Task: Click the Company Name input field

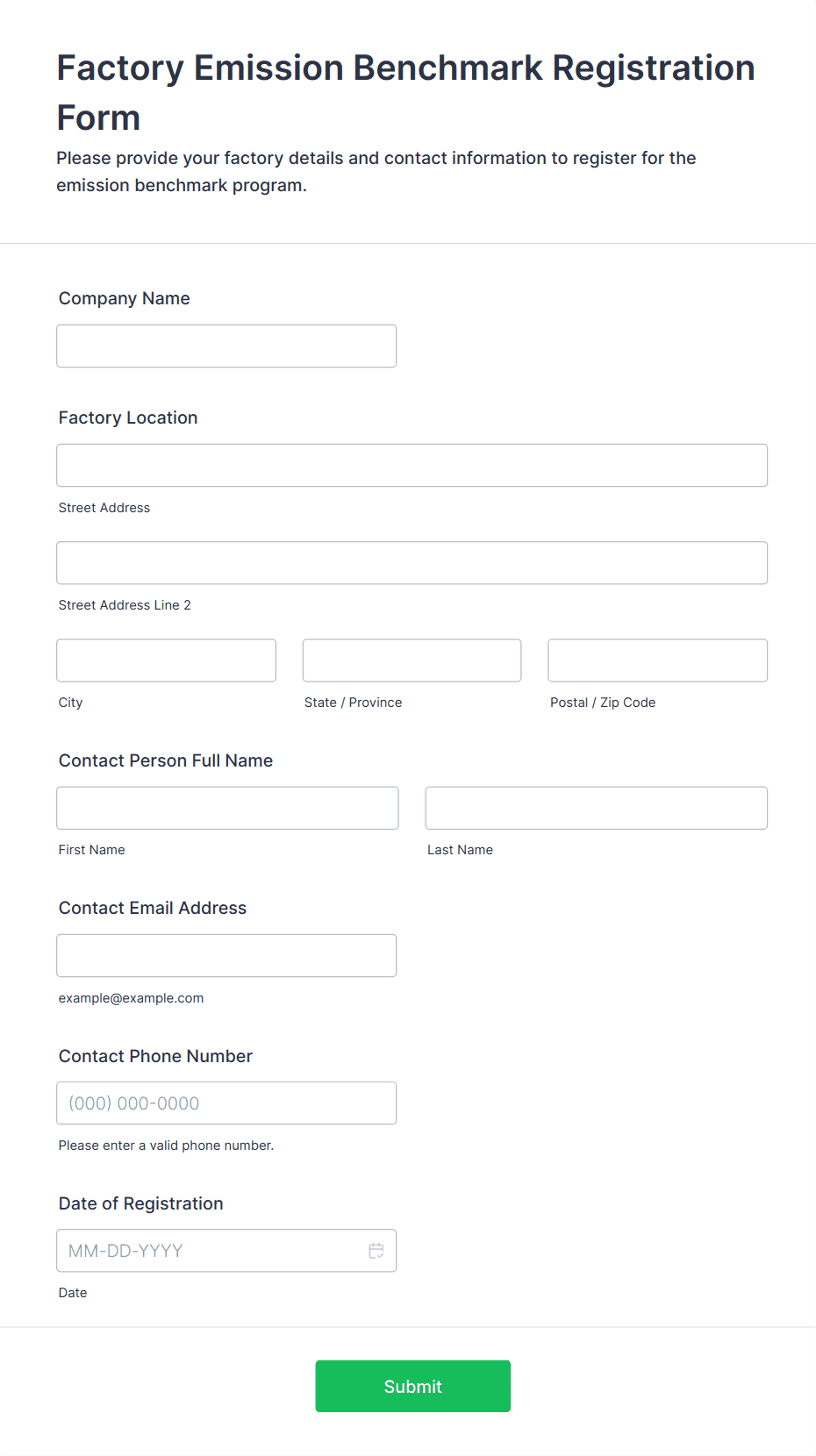Action: click(226, 346)
